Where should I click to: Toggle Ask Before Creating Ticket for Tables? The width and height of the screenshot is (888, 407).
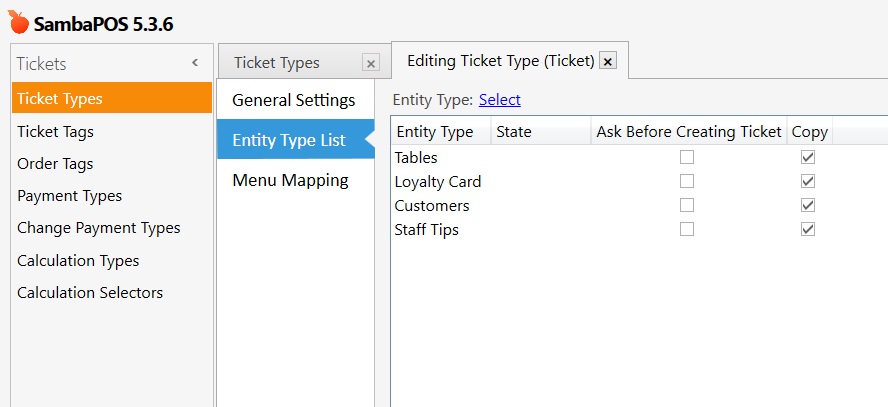click(687, 157)
